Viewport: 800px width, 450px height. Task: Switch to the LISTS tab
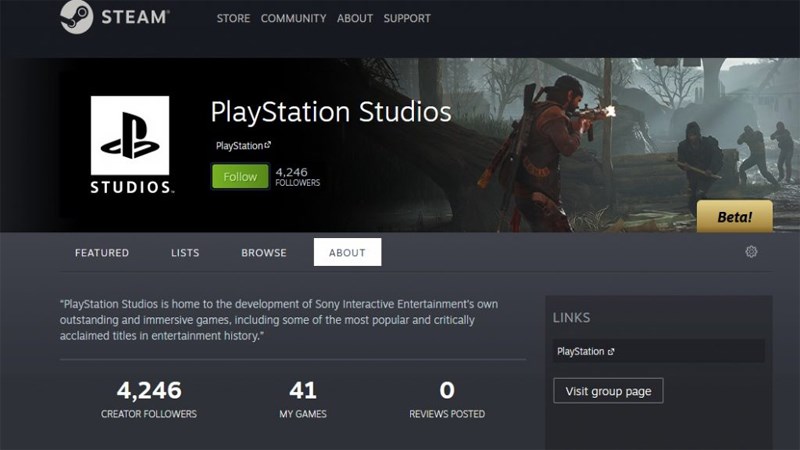[x=185, y=253]
